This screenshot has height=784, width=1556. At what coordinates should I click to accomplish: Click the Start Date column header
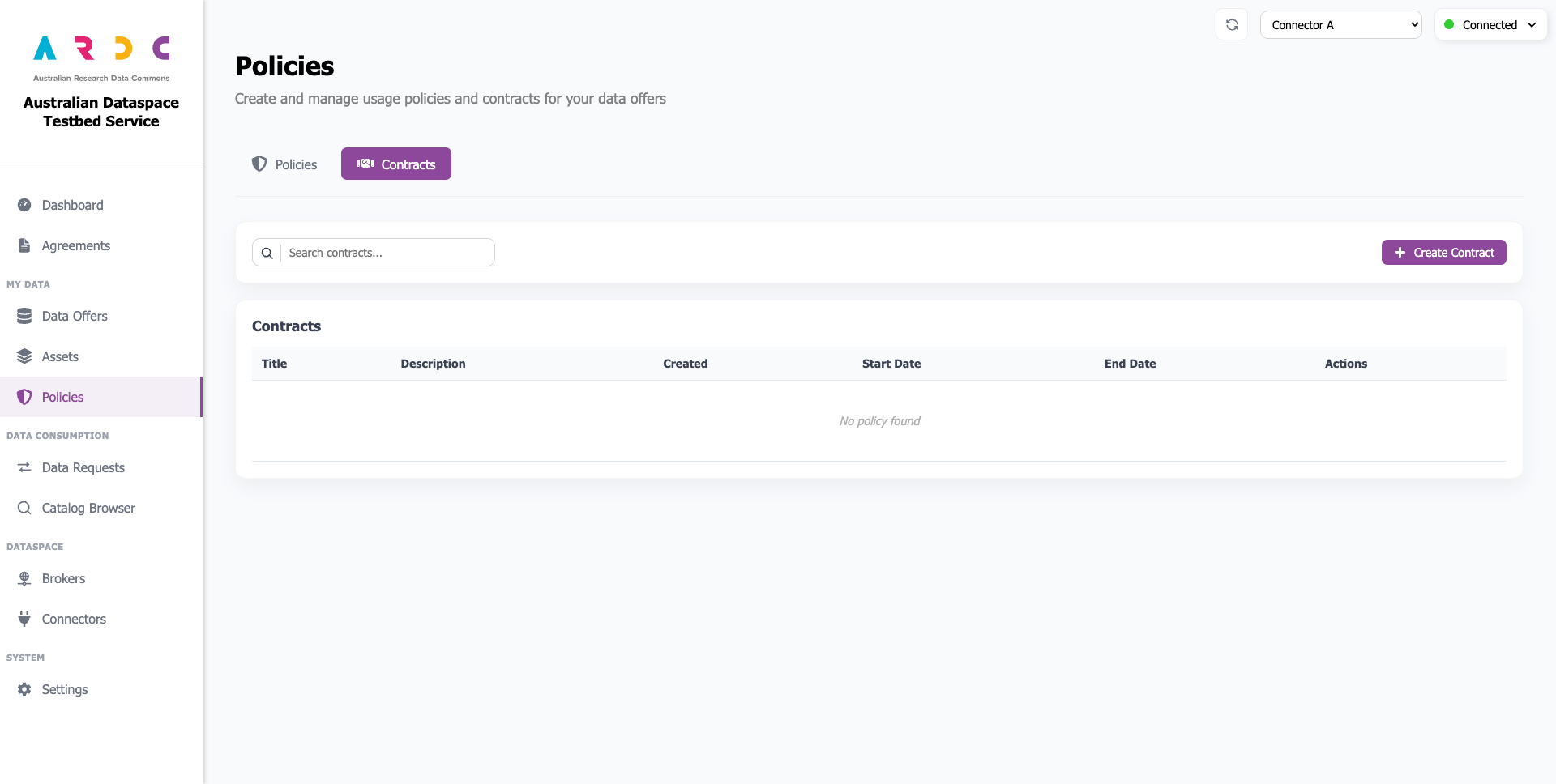891,364
